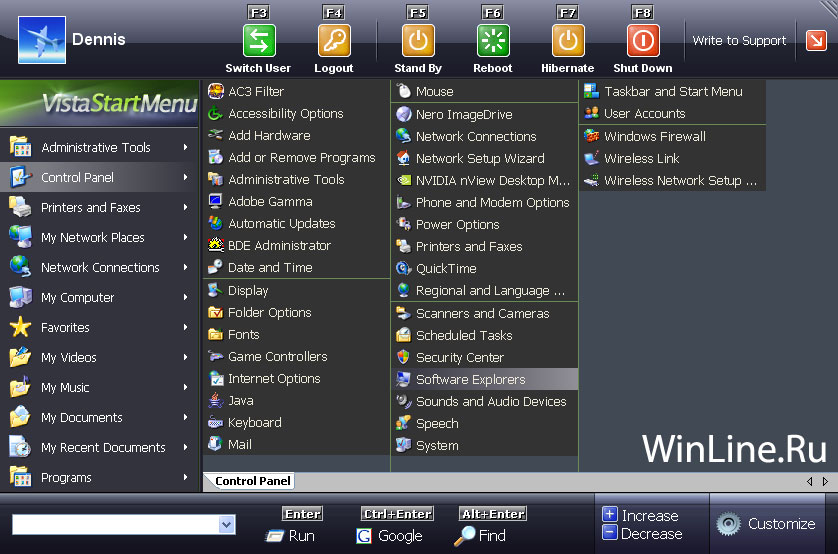Open Taskbar and Start Menu
The image size is (838, 554).
point(673,91)
